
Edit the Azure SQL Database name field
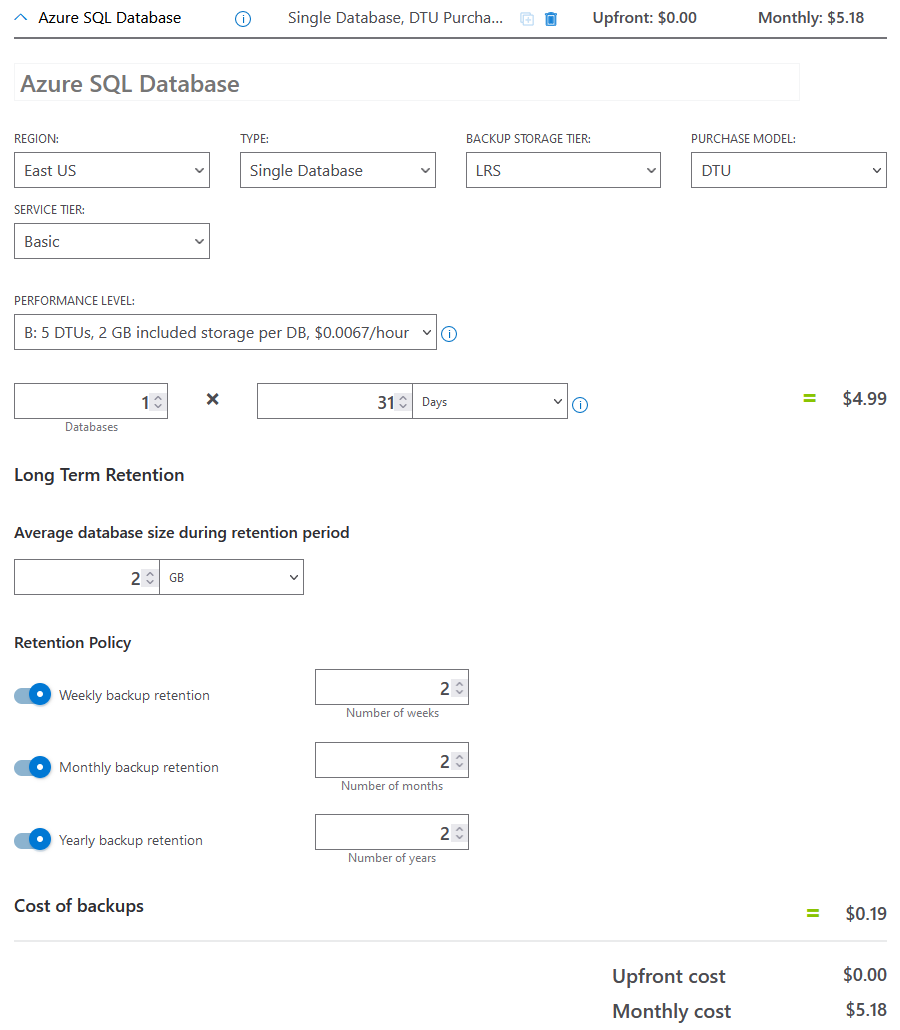pyautogui.click(x=407, y=83)
